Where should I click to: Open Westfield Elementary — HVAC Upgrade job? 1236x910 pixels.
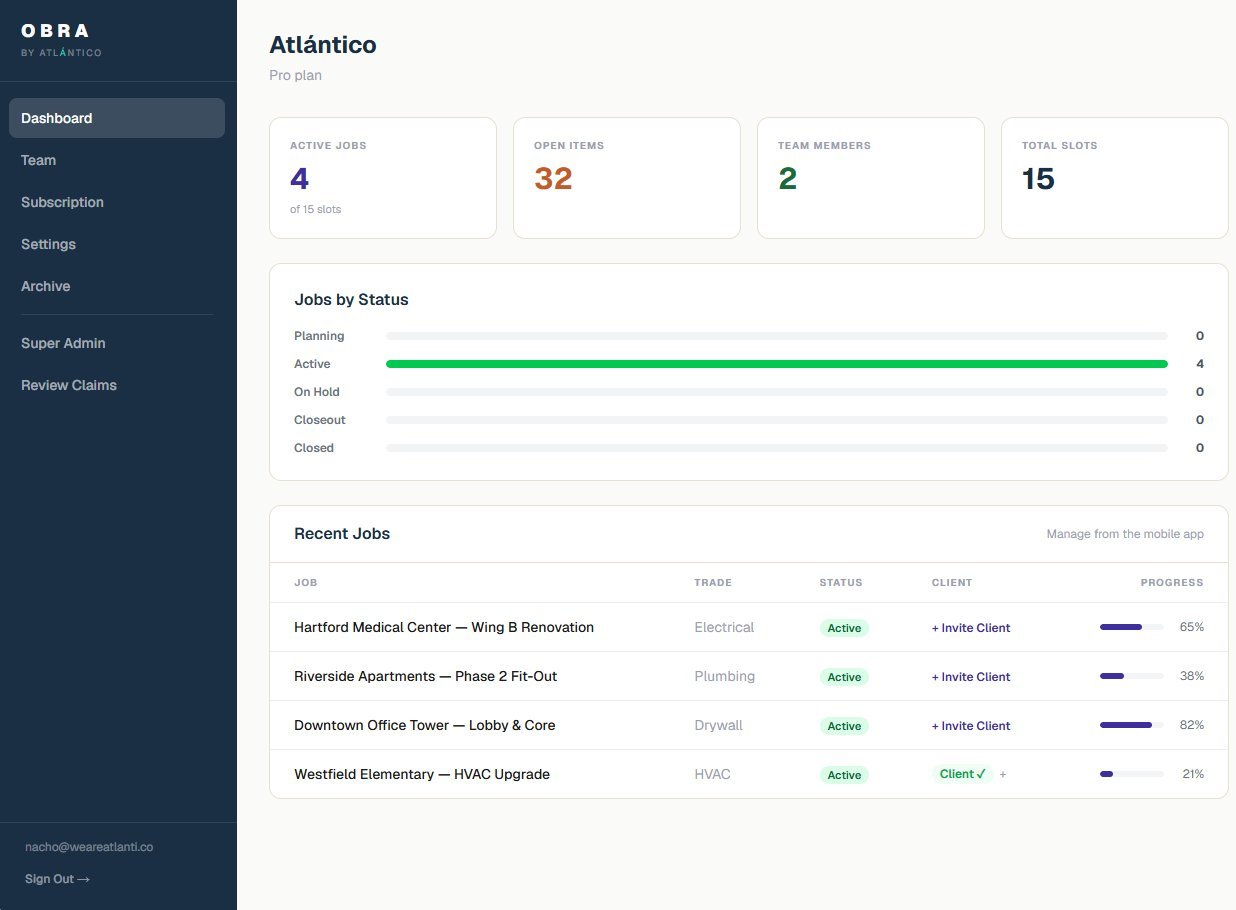(x=422, y=774)
